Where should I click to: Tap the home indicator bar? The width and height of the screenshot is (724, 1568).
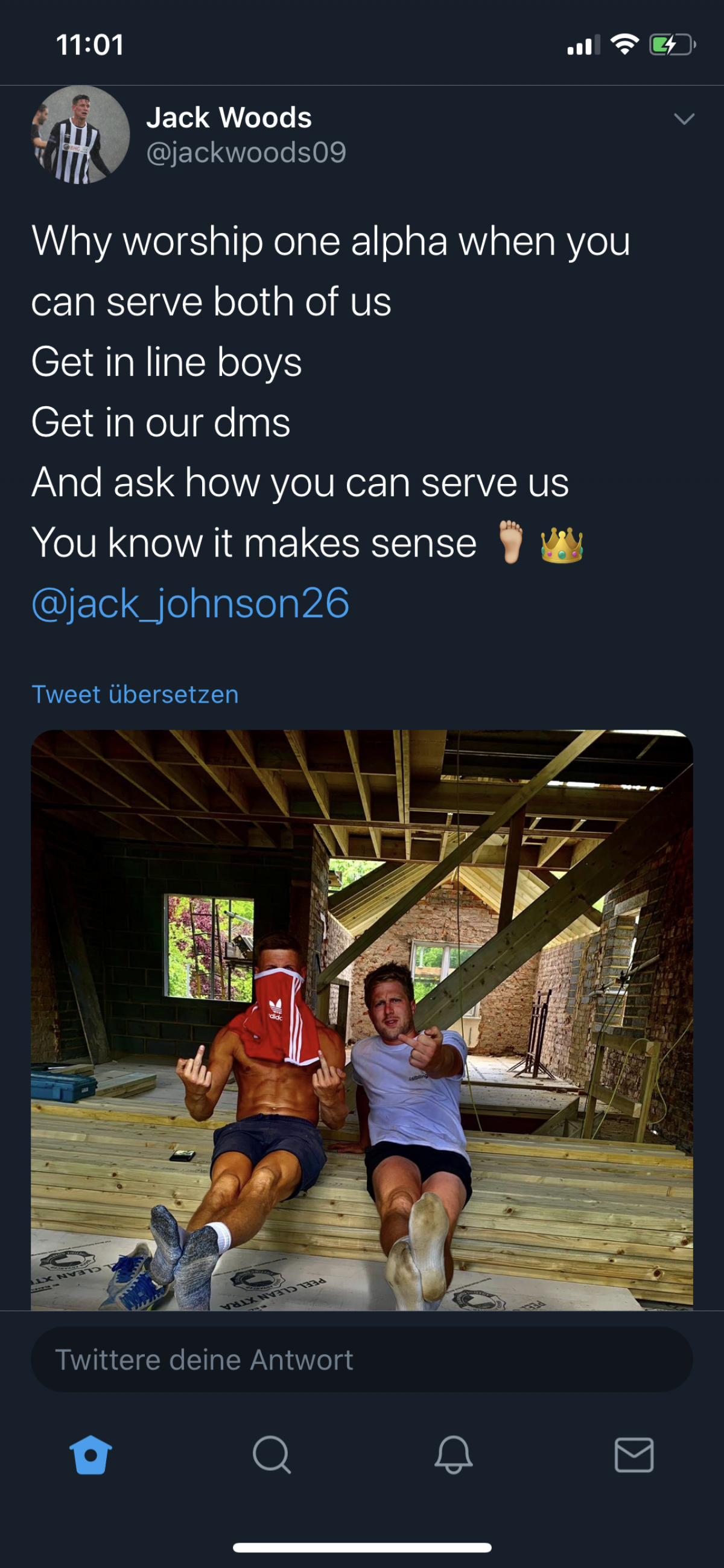point(362,1547)
